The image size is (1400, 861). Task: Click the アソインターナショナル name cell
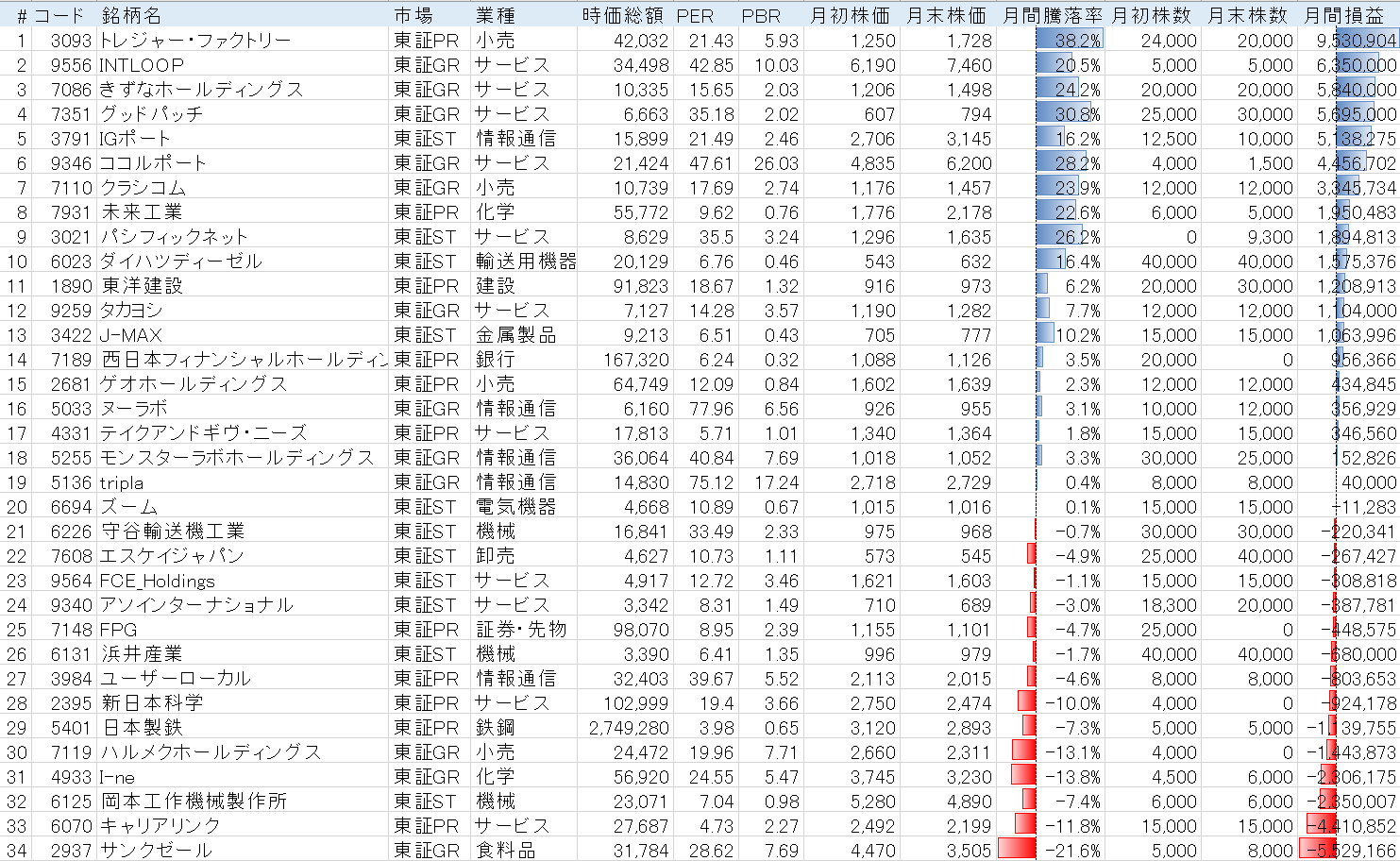click(x=242, y=605)
